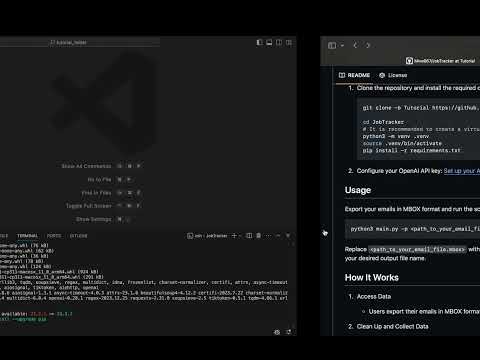Click the inline path_to_your_email_file code snippet
The height and width of the screenshot is (360, 480).
coord(417,249)
